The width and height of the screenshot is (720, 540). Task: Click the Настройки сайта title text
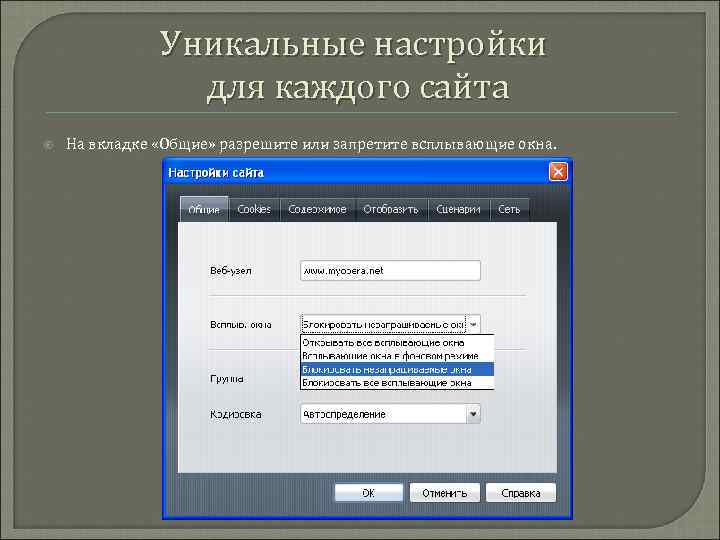pyautogui.click(x=216, y=173)
